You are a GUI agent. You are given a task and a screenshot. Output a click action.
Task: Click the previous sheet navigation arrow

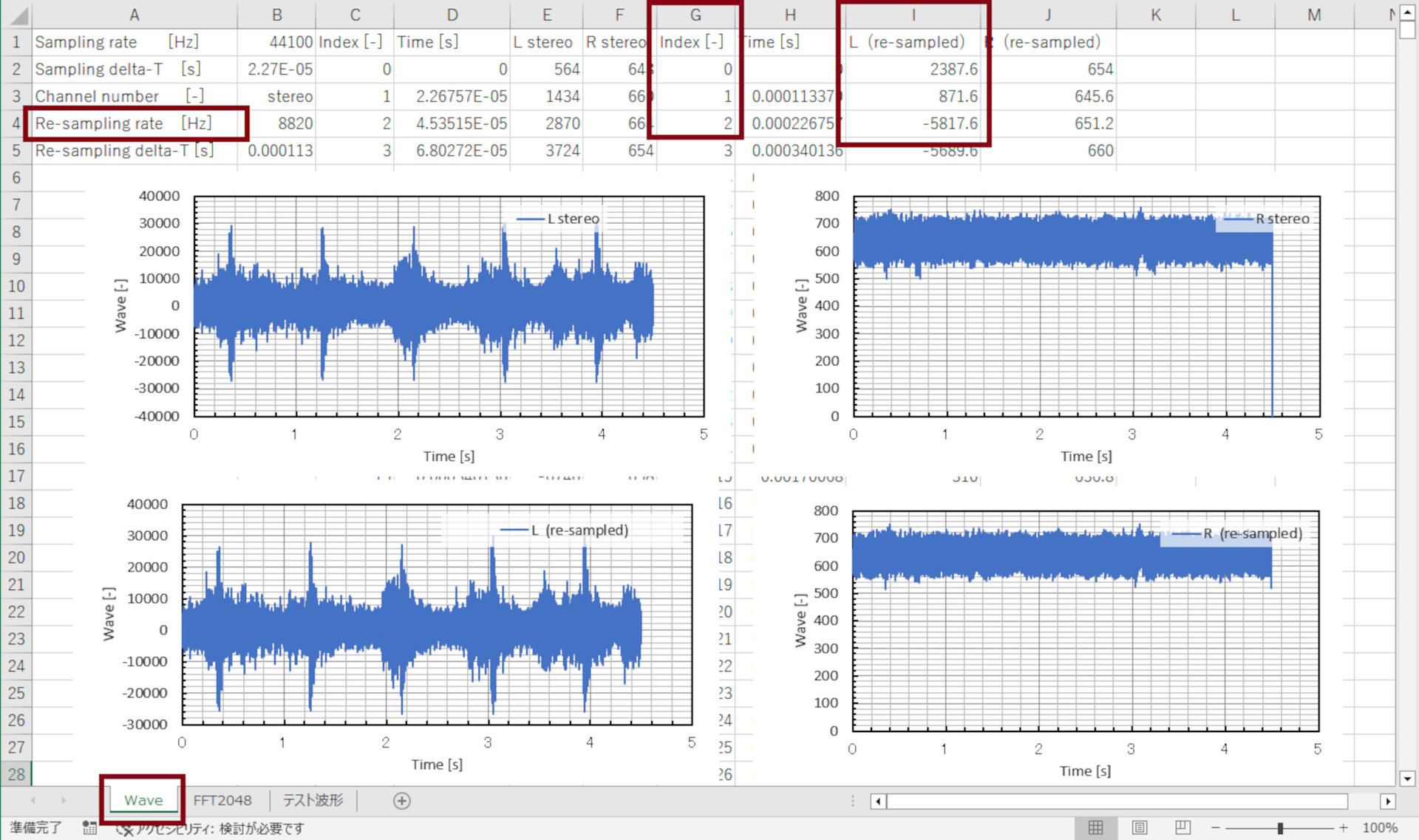point(33,801)
